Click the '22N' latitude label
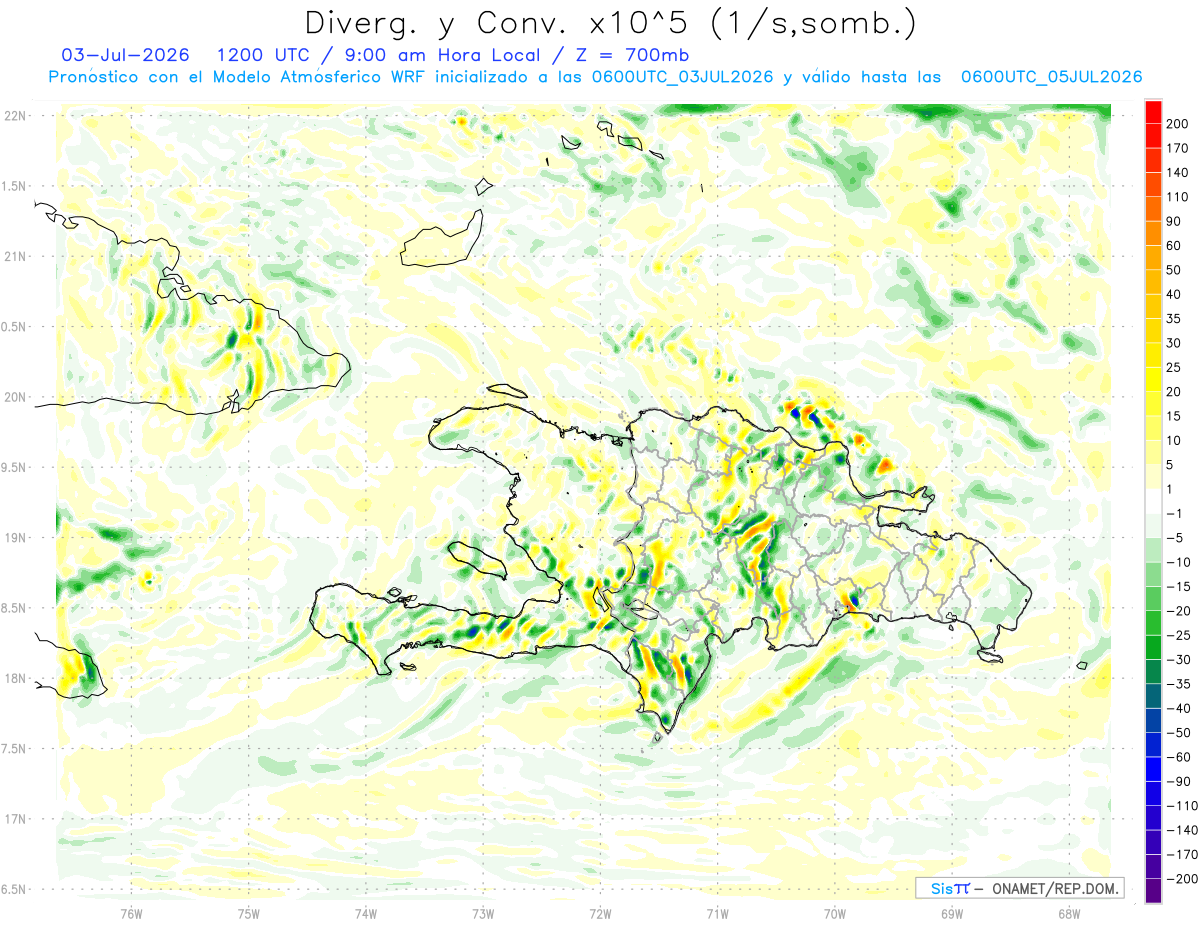Screen dimensions: 1200x927 (x=14, y=115)
